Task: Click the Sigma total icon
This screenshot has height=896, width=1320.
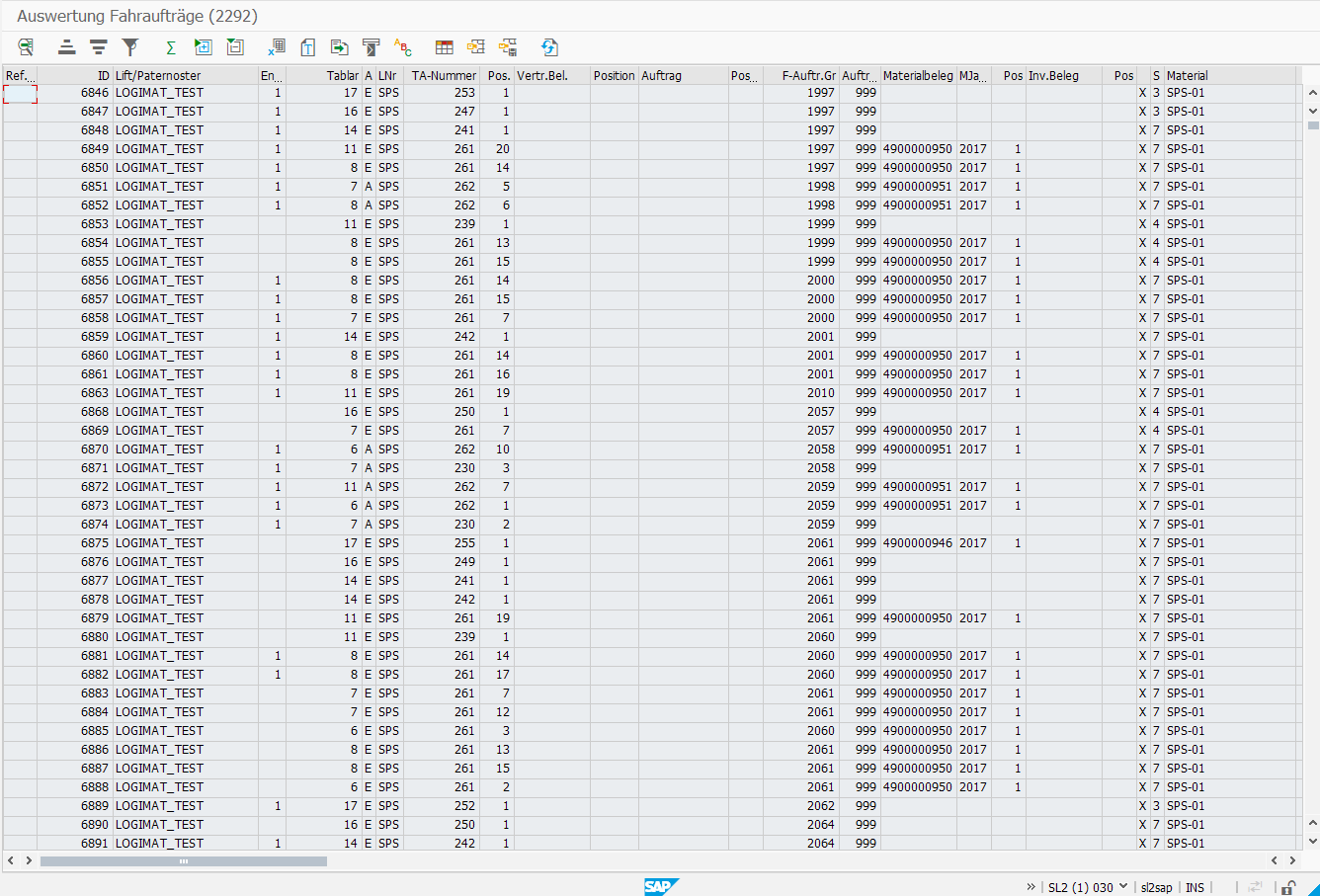Action: coord(171,47)
